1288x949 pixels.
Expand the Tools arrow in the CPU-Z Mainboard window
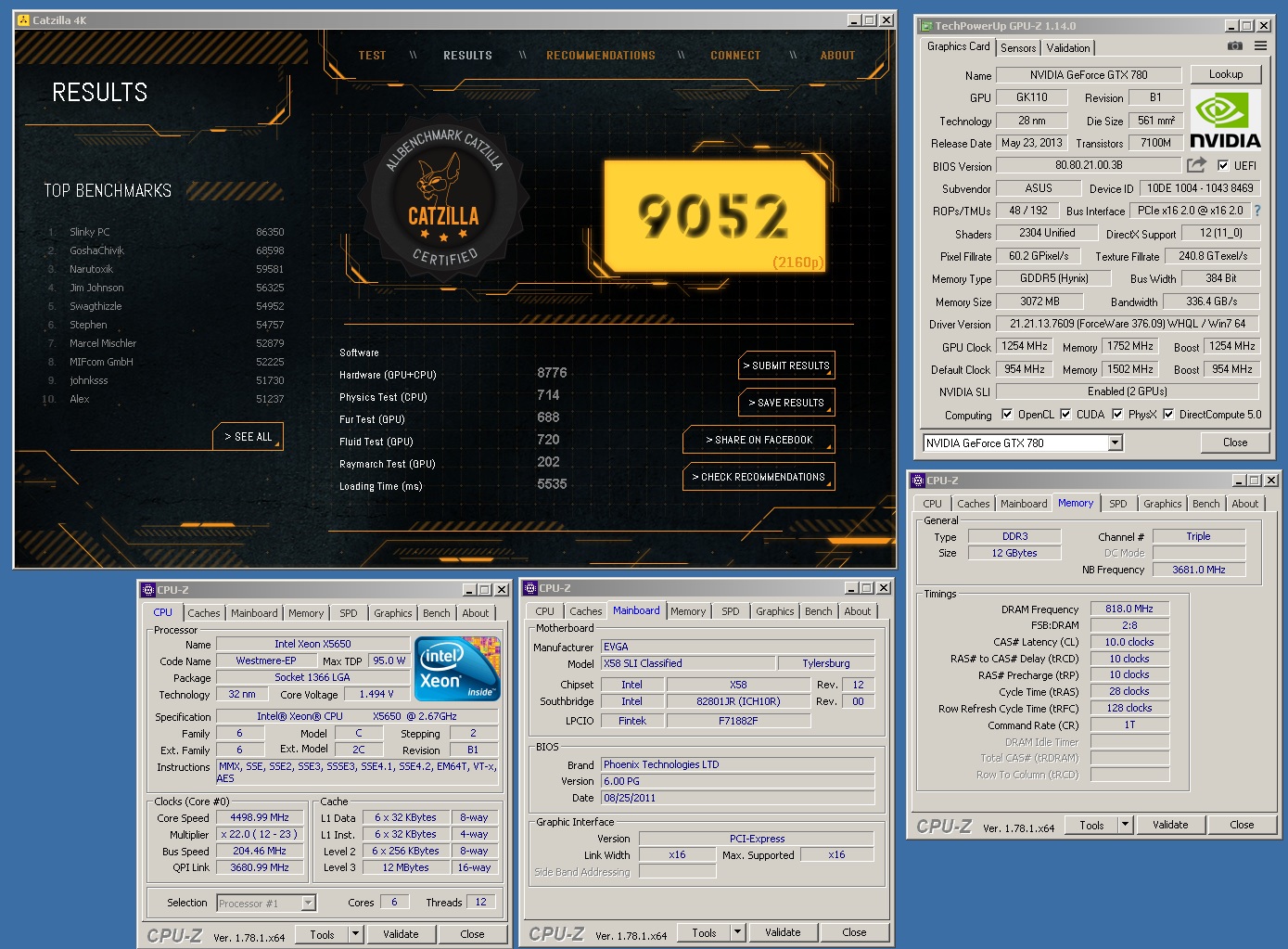pyautogui.click(x=738, y=932)
